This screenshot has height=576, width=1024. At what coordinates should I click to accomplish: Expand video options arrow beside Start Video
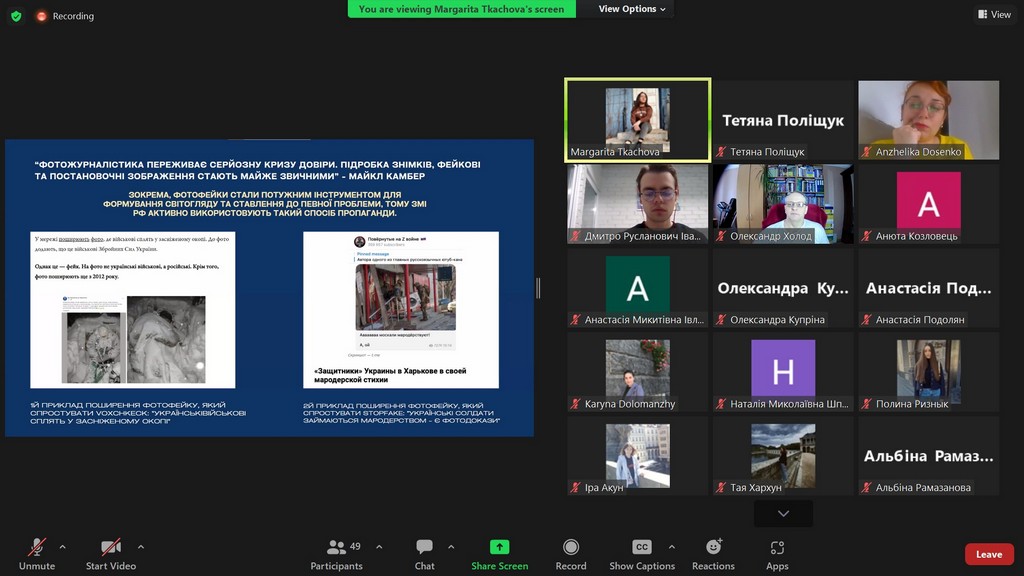(140, 547)
